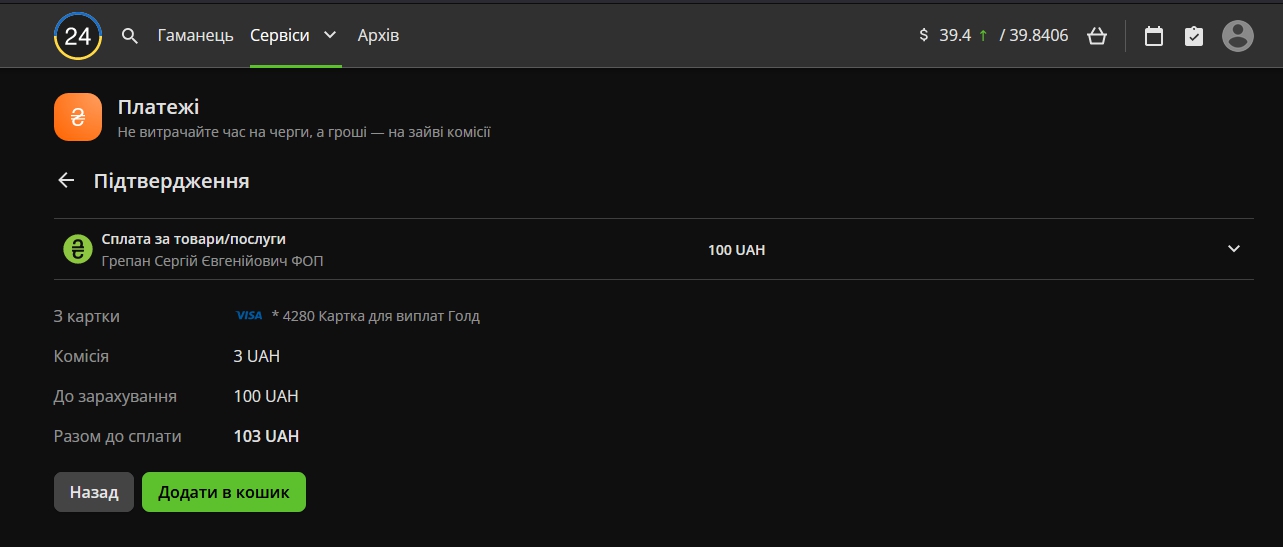Click the Додати в кошик button
This screenshot has height=547, width=1283.
coord(223,492)
